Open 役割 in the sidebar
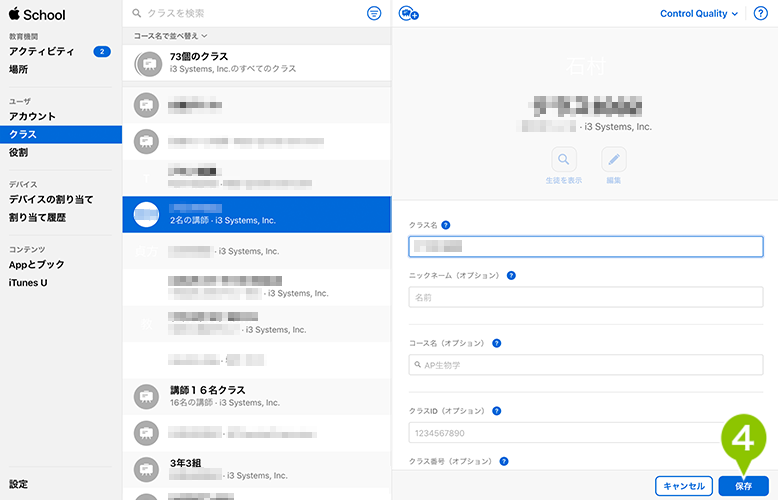Image resolution: width=778 pixels, height=500 pixels. 18,153
